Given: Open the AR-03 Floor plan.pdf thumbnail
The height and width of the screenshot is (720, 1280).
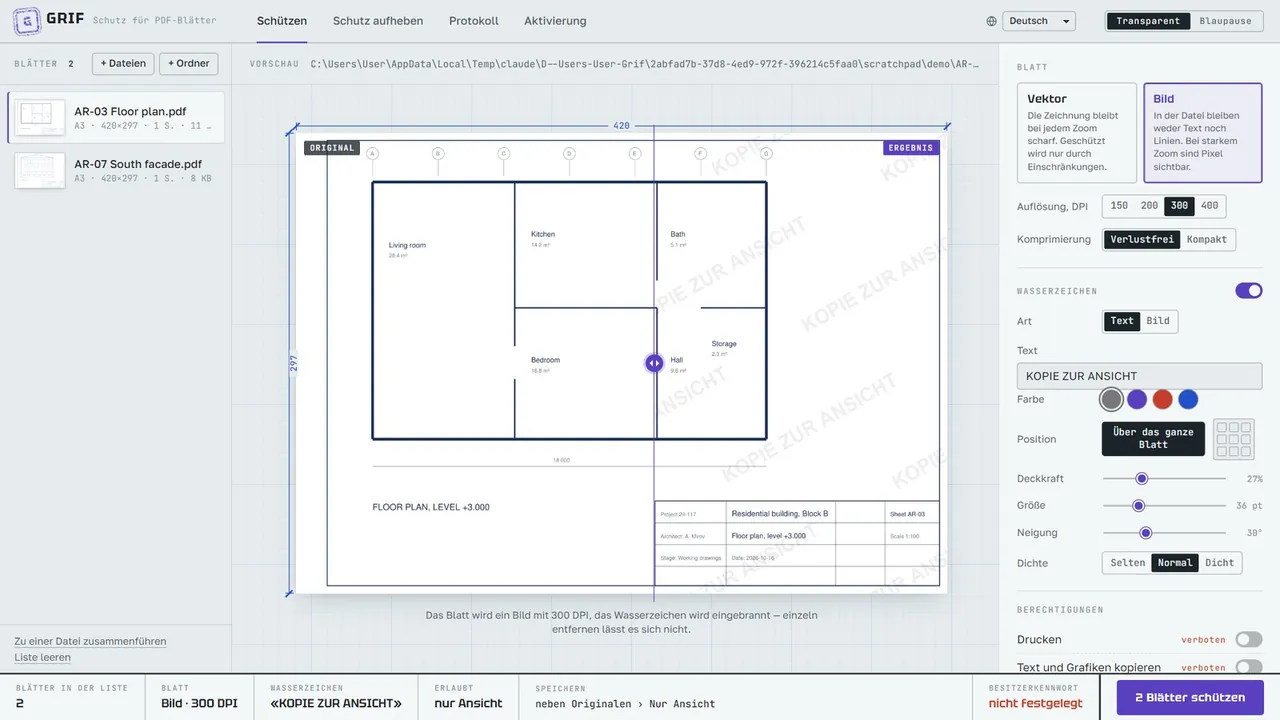Looking at the screenshot, I should (x=41, y=117).
